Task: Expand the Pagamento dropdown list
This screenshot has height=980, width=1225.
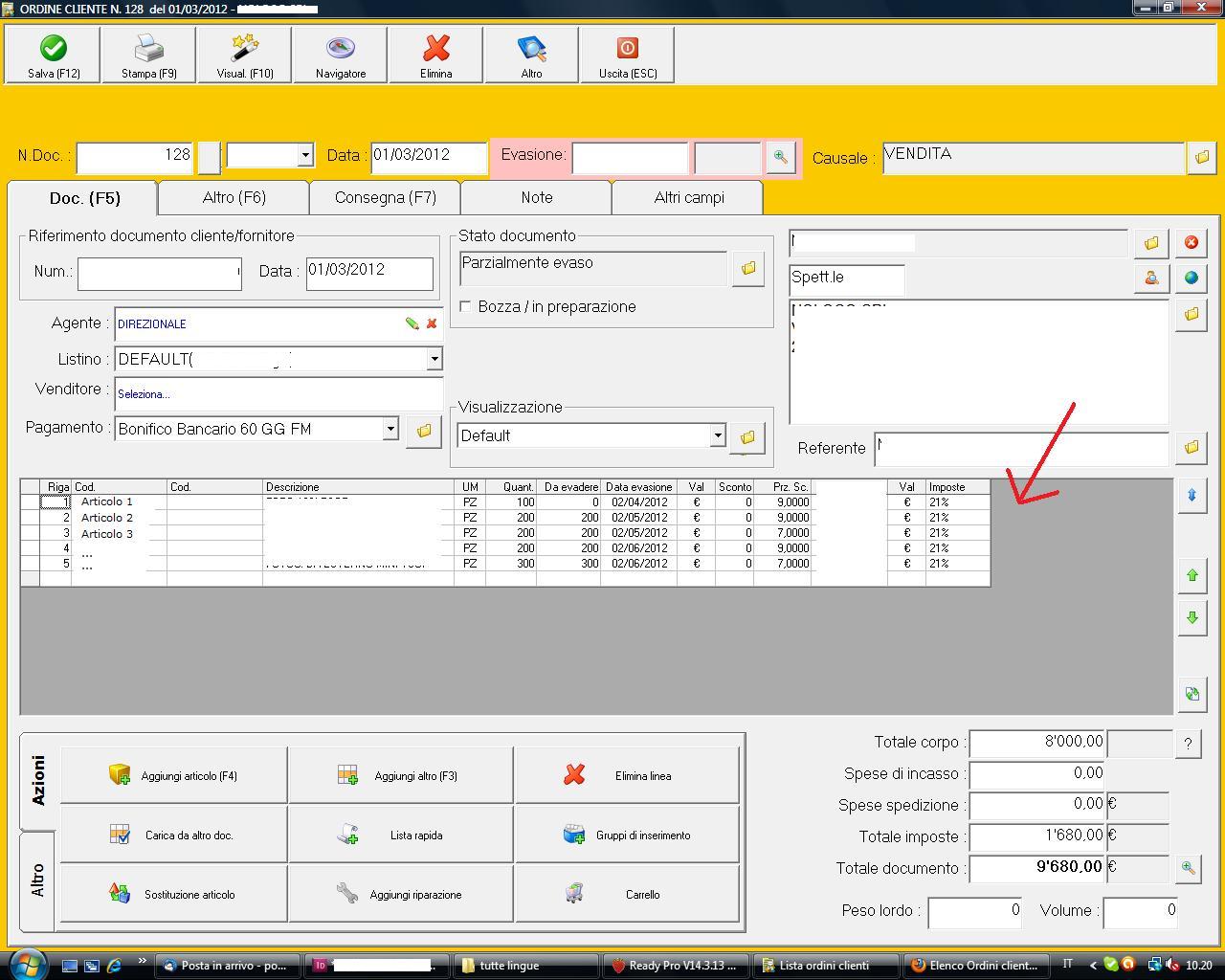Action: point(390,429)
